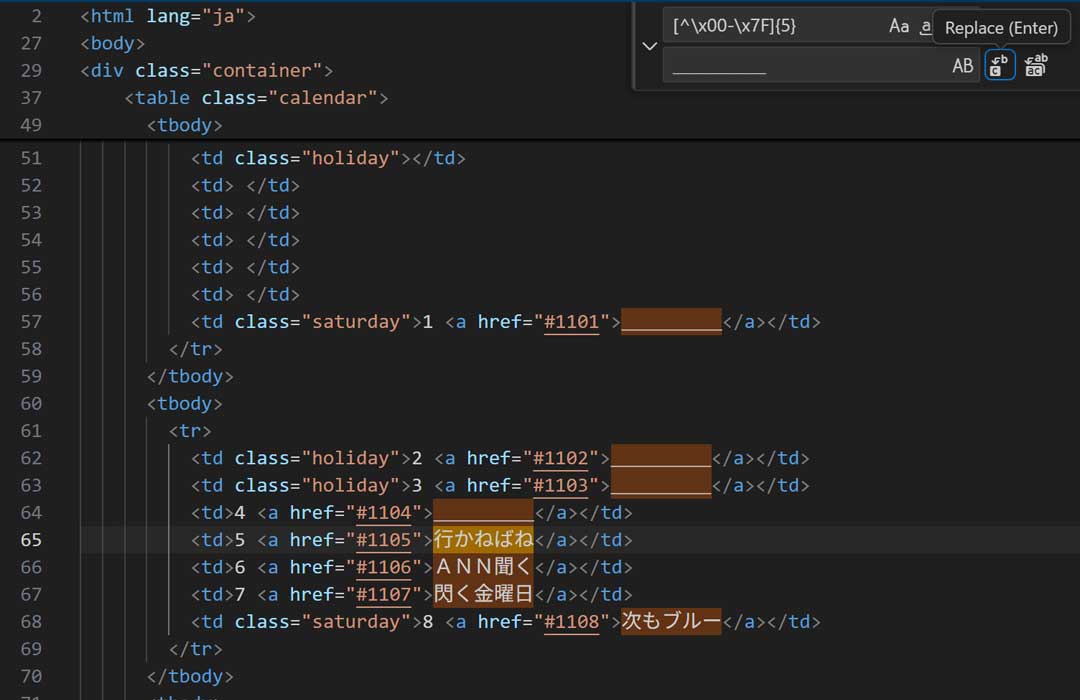
Task: Toggle Match Whole Word option
Action: (926, 27)
